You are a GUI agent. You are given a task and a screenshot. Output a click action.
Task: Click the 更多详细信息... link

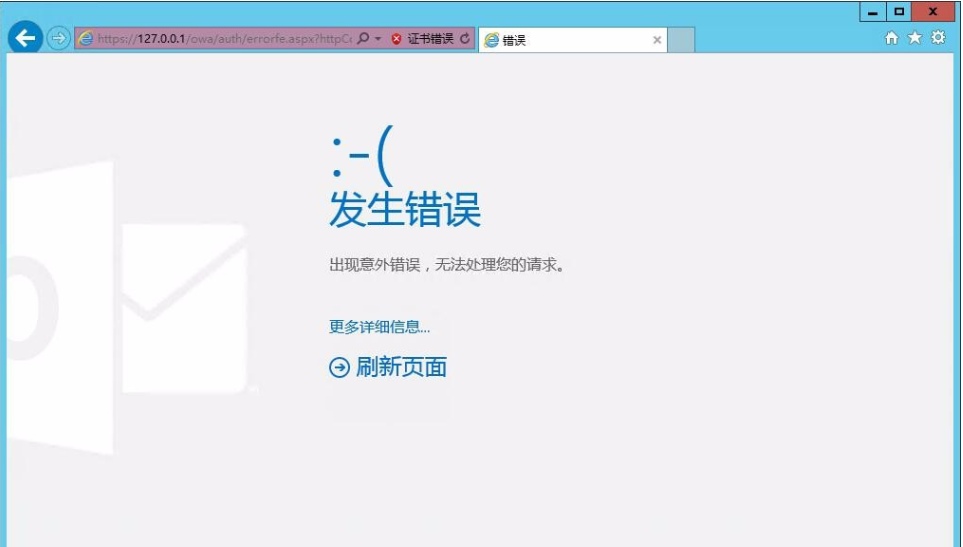point(380,327)
